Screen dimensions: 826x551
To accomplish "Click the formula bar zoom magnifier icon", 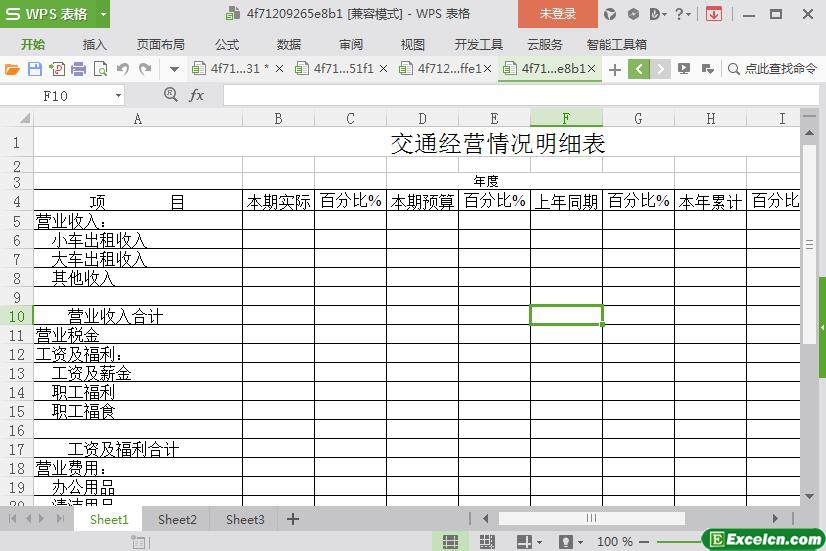I will pos(171,95).
